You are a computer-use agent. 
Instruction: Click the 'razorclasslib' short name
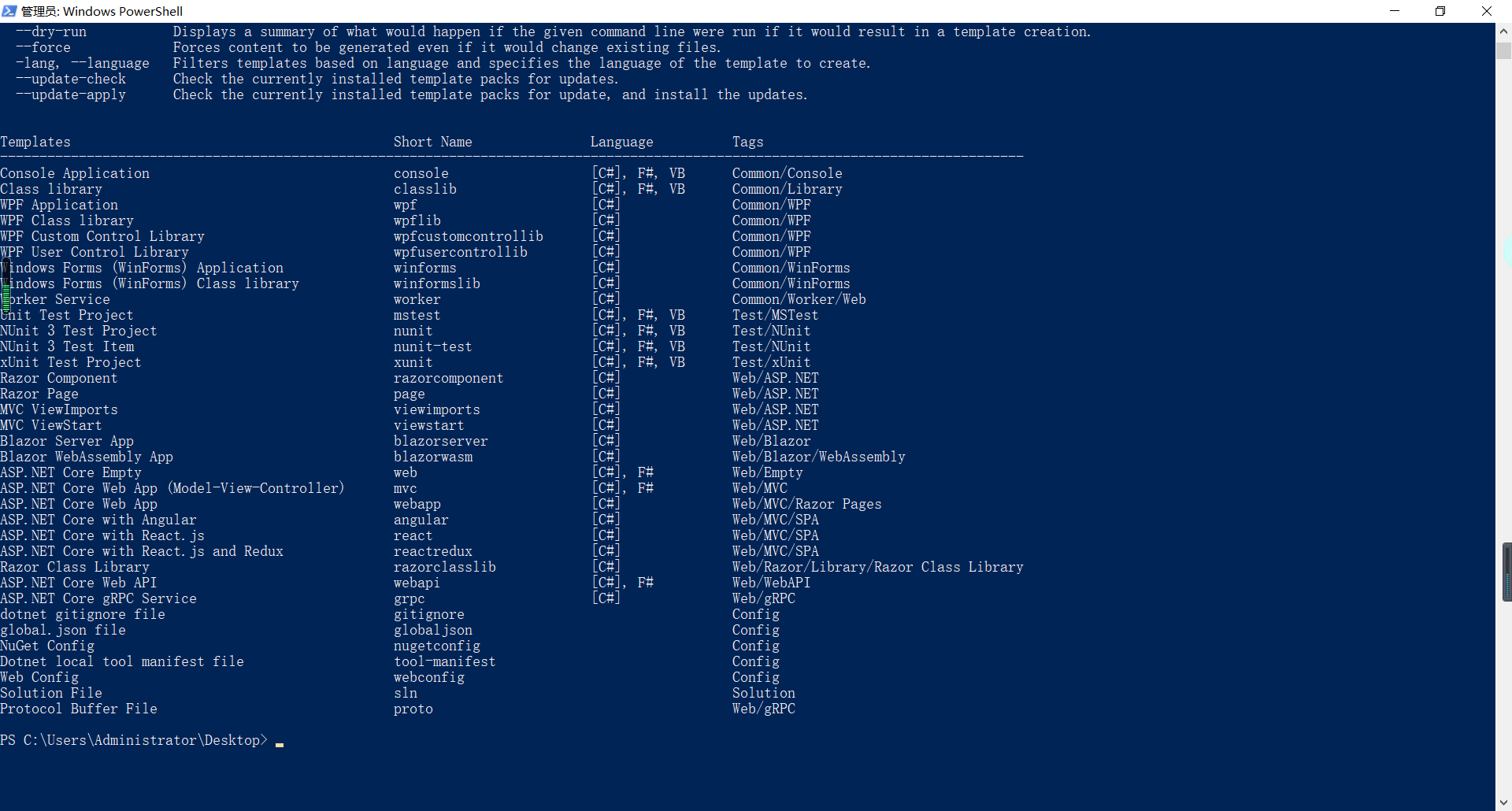click(x=445, y=567)
